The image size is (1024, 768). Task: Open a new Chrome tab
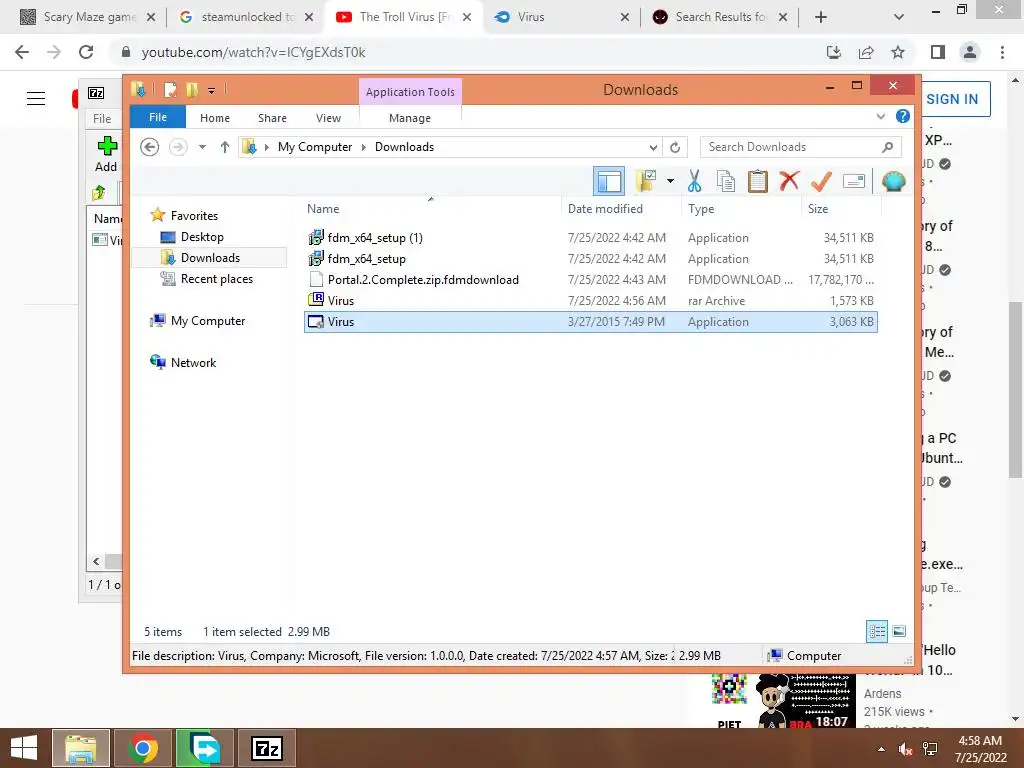(x=821, y=17)
